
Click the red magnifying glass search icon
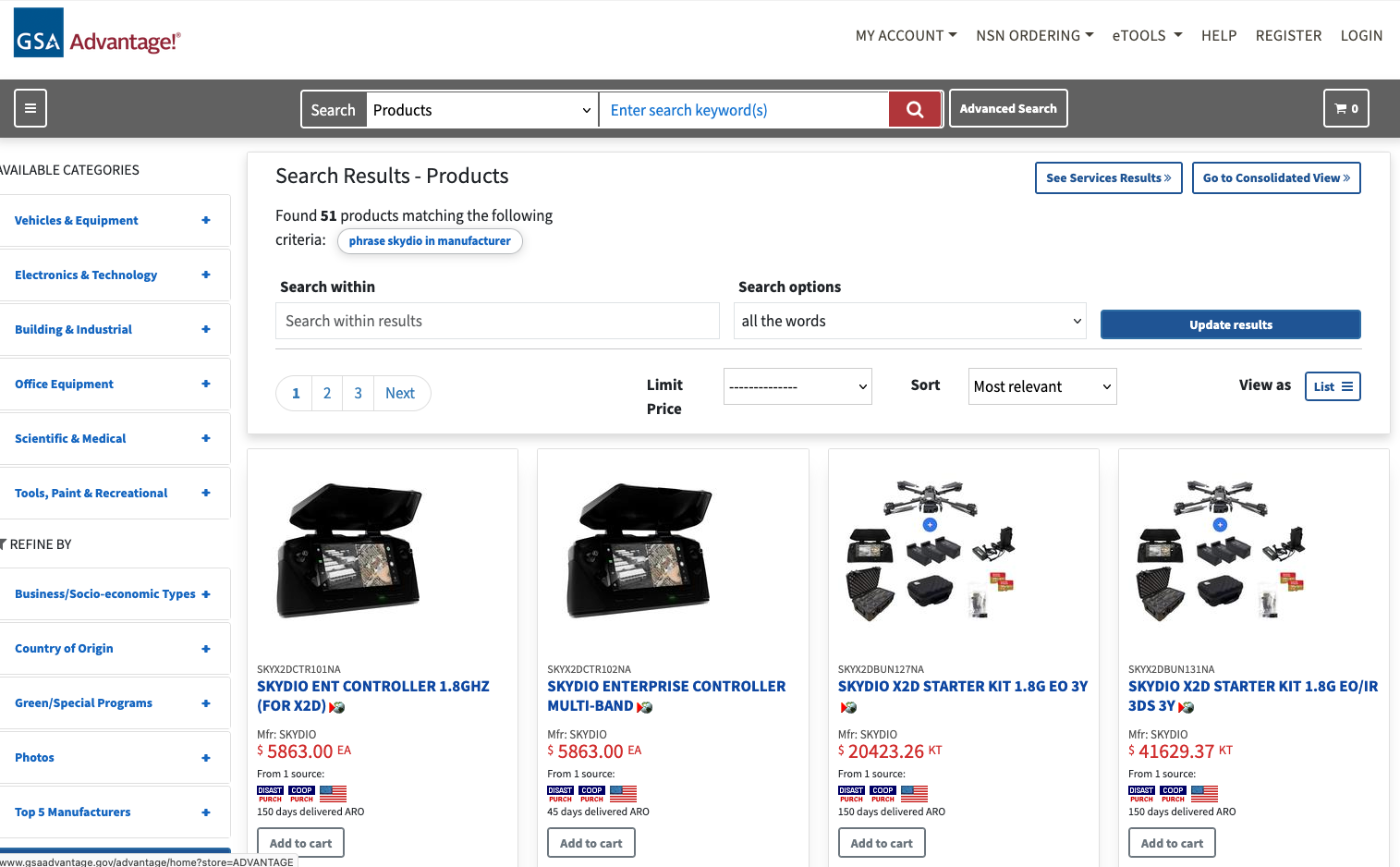(x=914, y=109)
